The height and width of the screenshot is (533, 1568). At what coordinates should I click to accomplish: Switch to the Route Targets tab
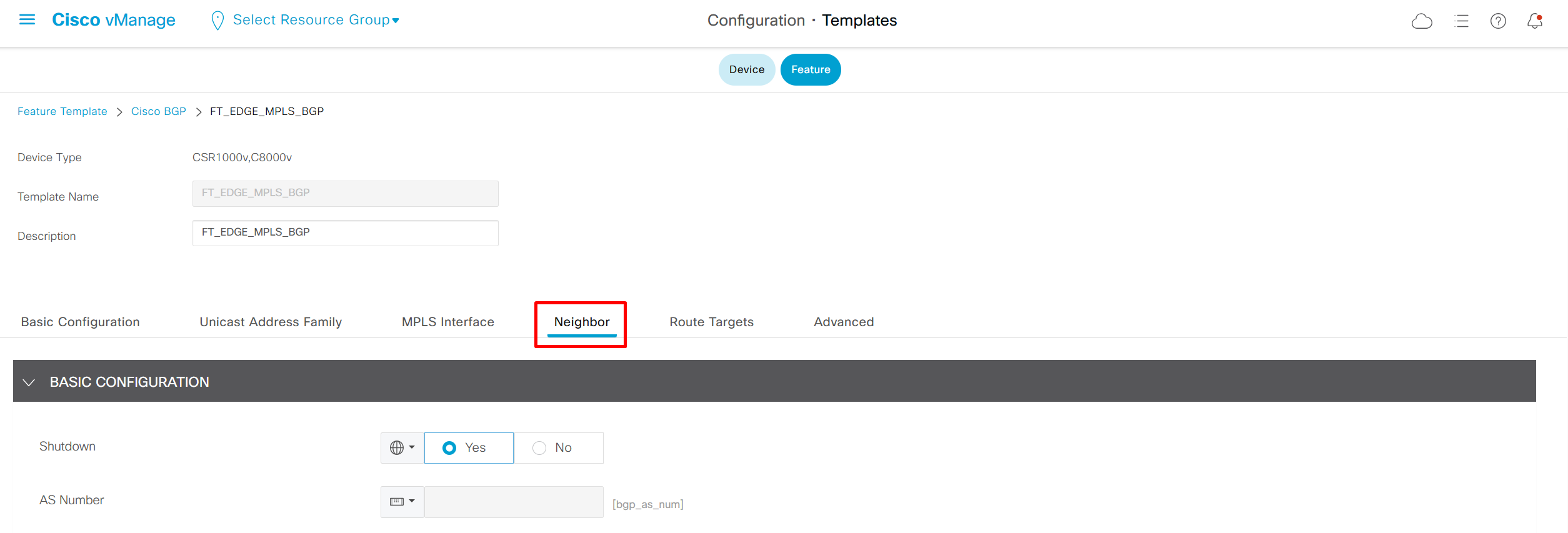[x=711, y=322]
